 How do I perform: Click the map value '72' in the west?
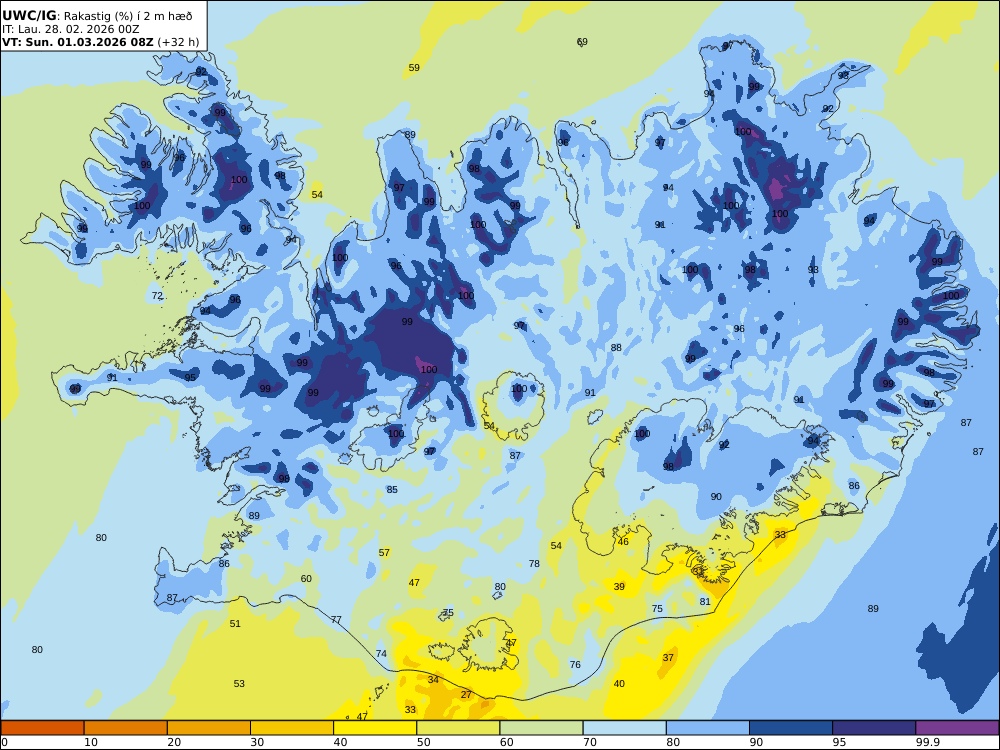point(158,296)
